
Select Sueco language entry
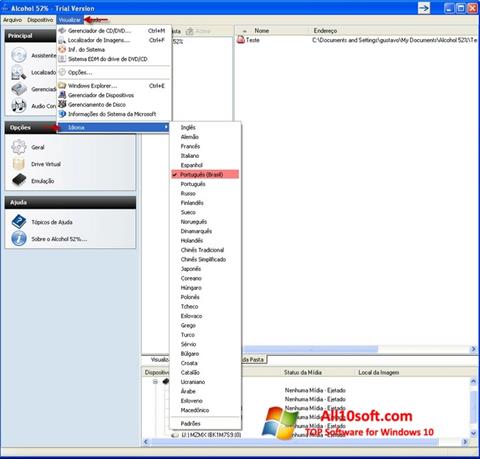pos(188,212)
